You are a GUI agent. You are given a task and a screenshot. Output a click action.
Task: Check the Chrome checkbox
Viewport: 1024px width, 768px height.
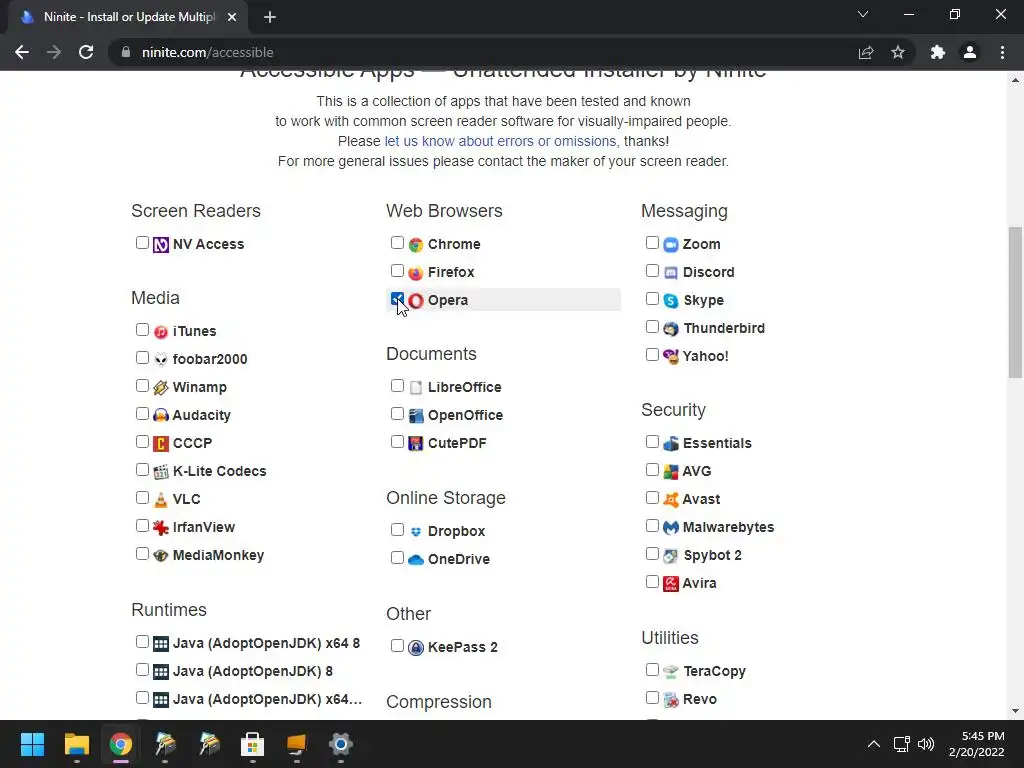[x=397, y=243]
